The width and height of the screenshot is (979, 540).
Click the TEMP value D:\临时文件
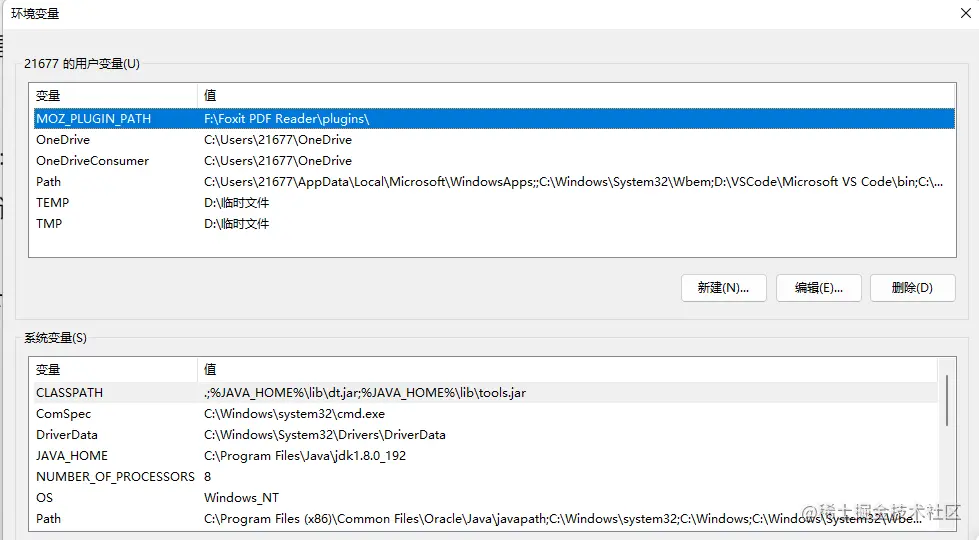237,203
